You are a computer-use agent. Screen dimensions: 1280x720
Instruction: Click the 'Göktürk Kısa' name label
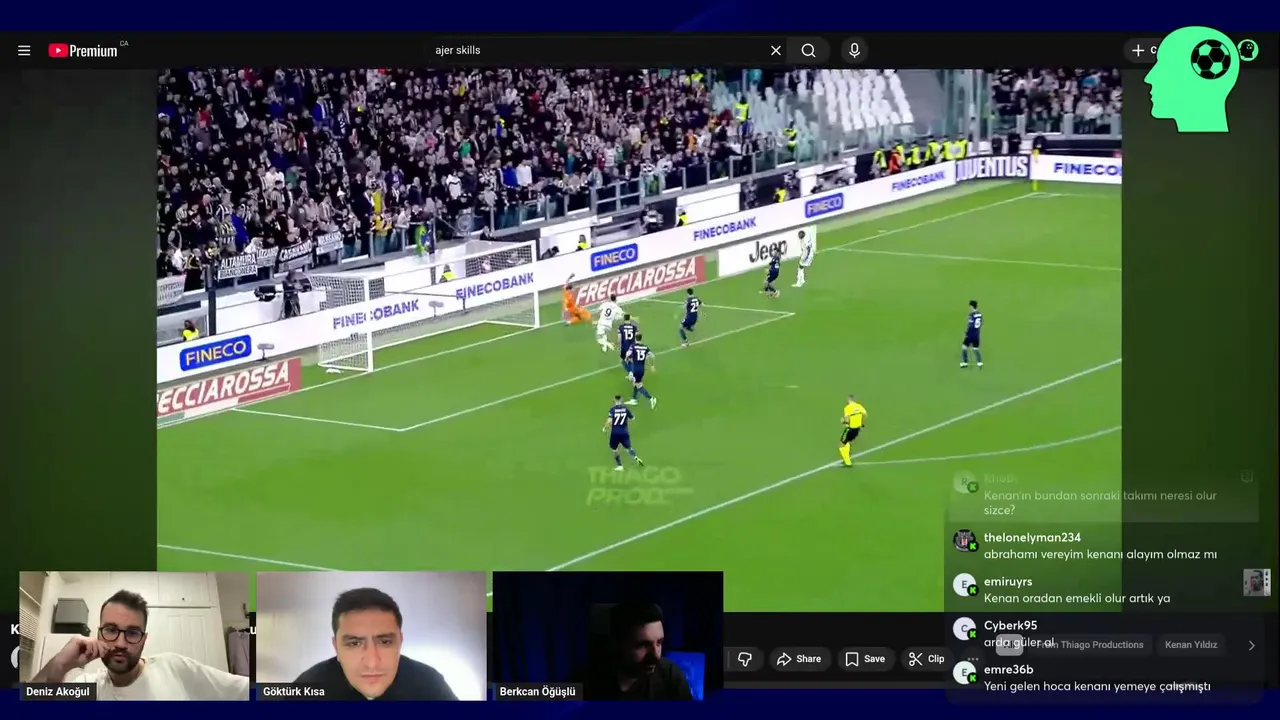293,692
